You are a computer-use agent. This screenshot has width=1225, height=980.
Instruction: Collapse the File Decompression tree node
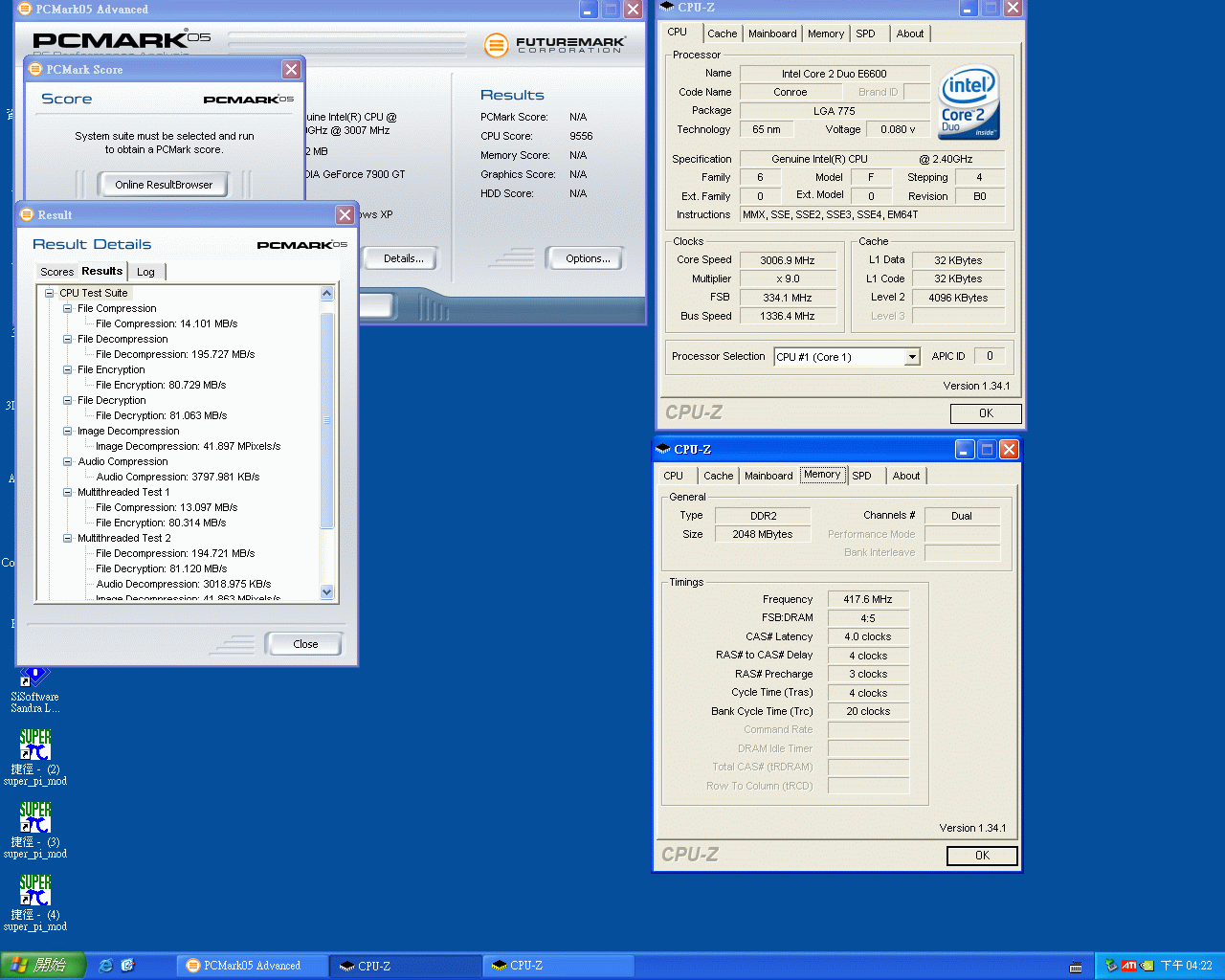coord(68,339)
